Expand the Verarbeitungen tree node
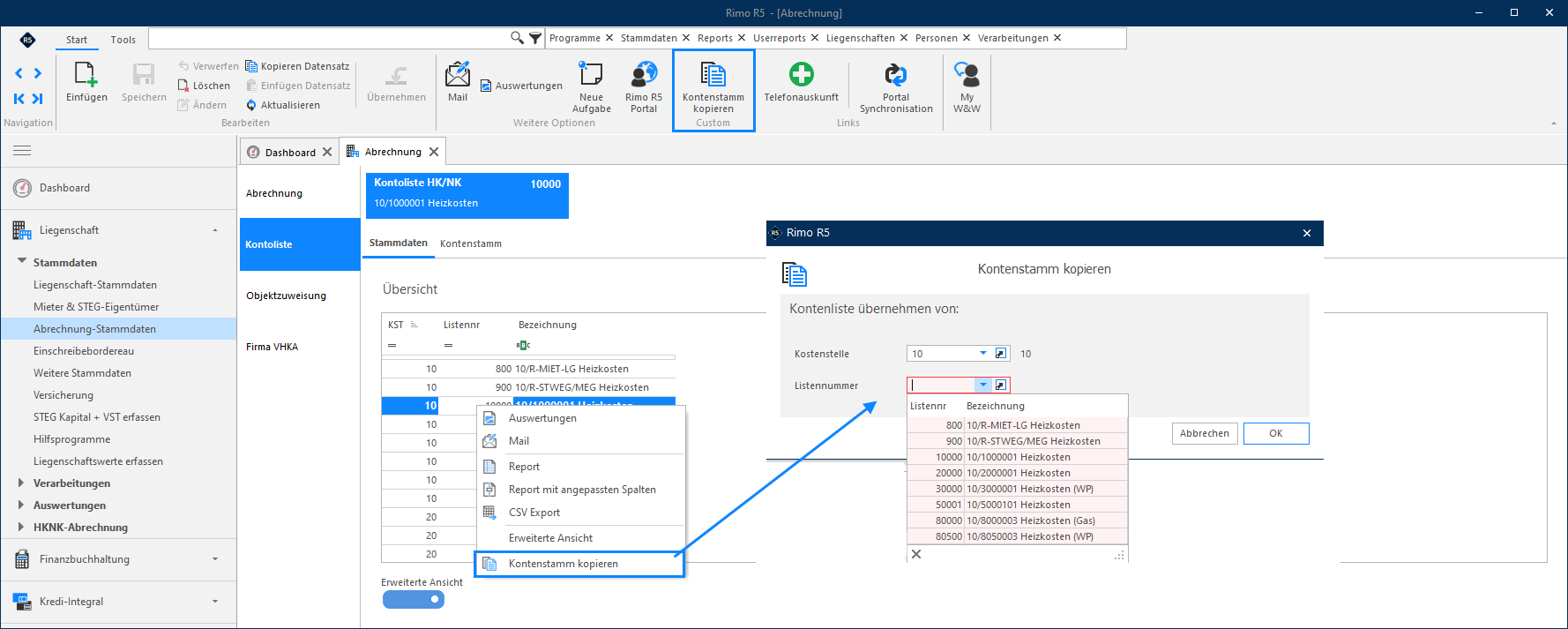This screenshot has height=629, width=1568. [21, 483]
